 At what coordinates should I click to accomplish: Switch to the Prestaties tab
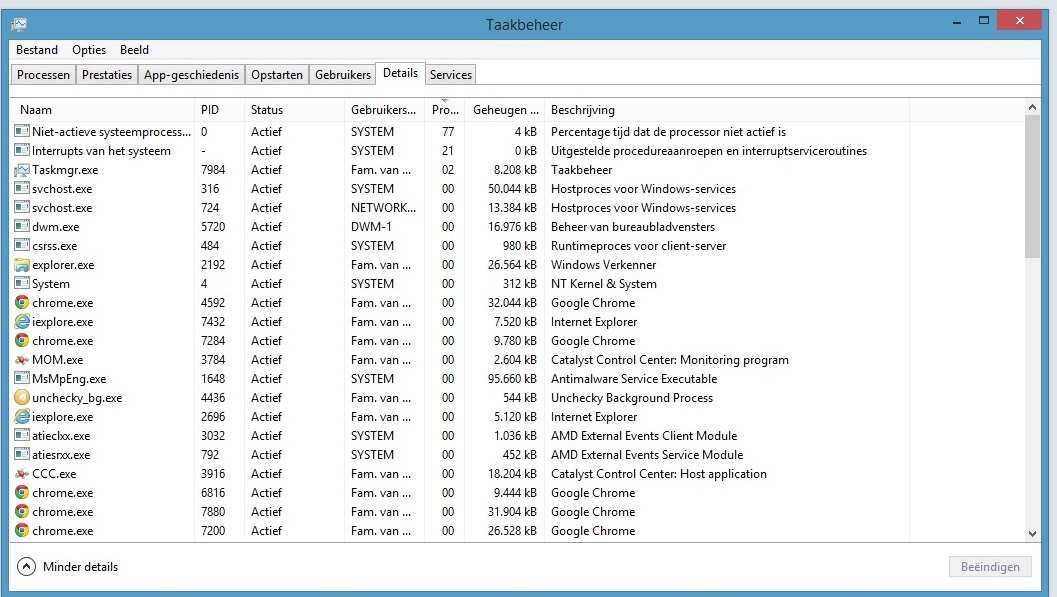pos(107,75)
